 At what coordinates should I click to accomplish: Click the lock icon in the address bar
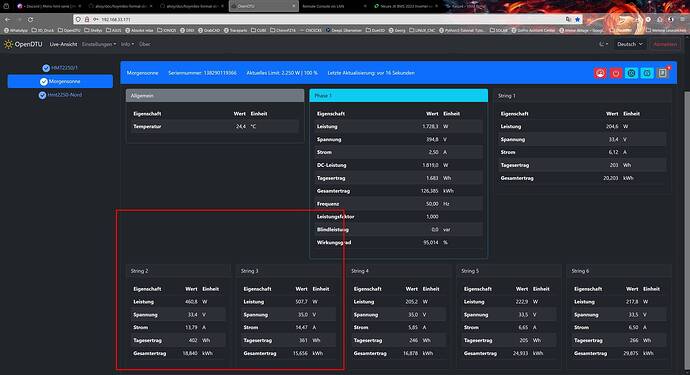(x=87, y=19)
